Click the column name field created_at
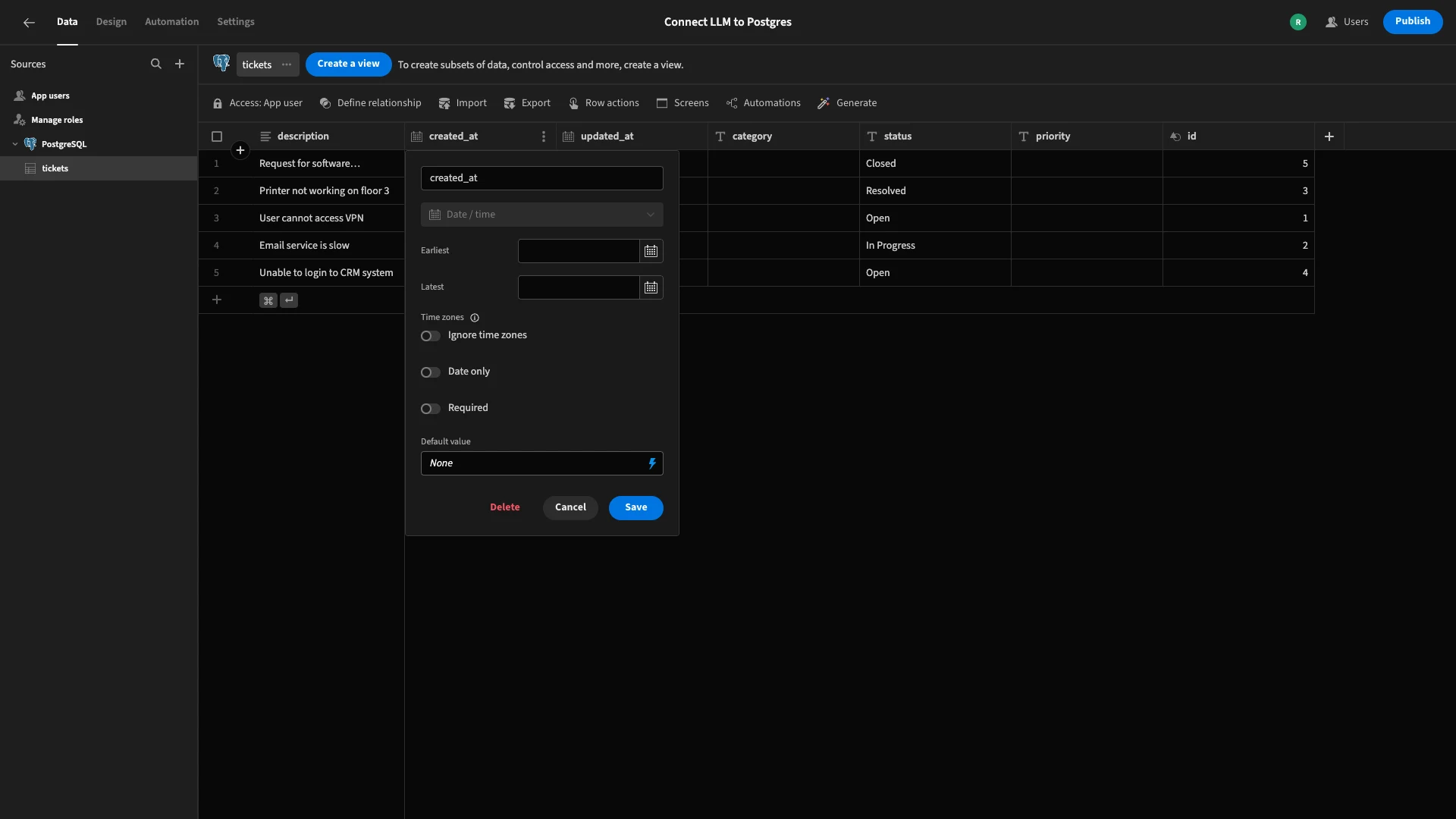1456x819 pixels. tap(542, 178)
